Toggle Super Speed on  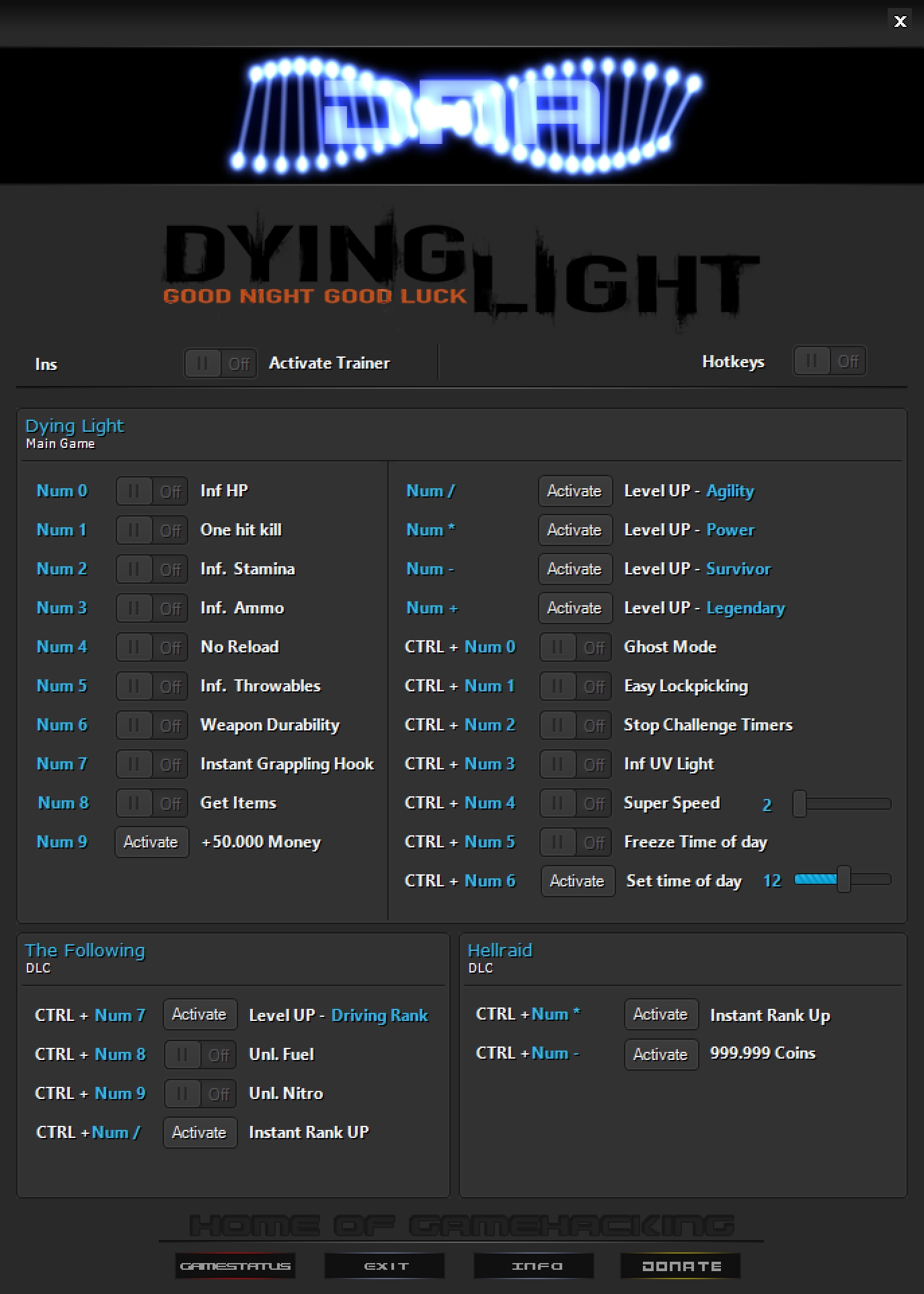tap(576, 804)
